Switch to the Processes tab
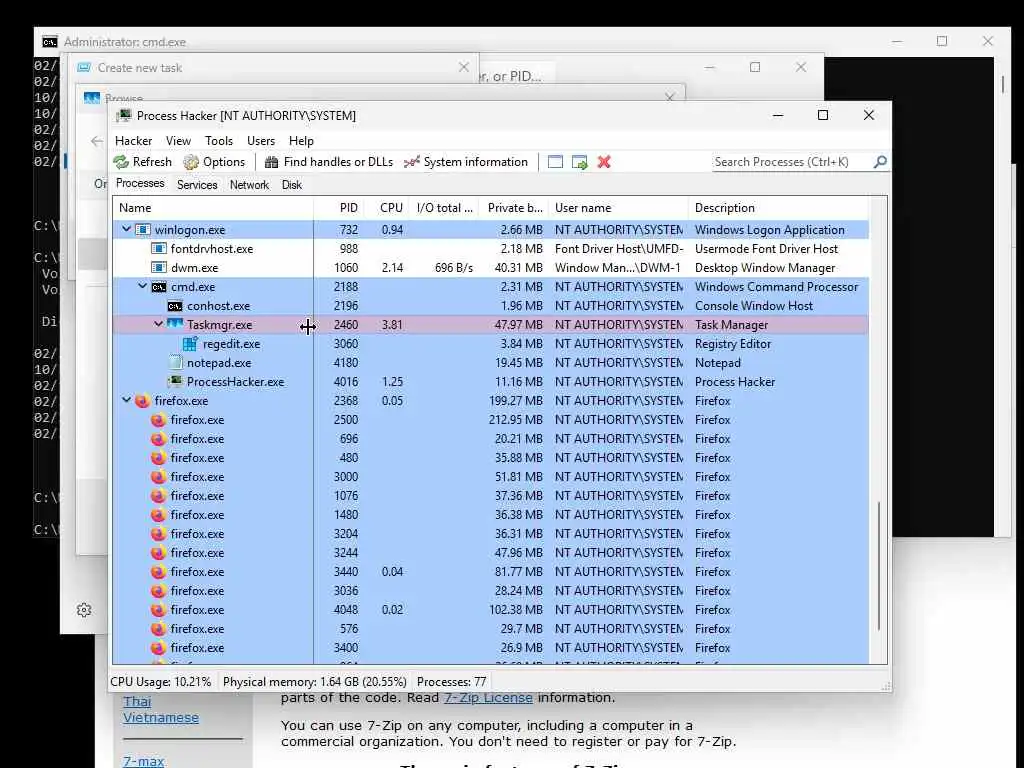 140,184
